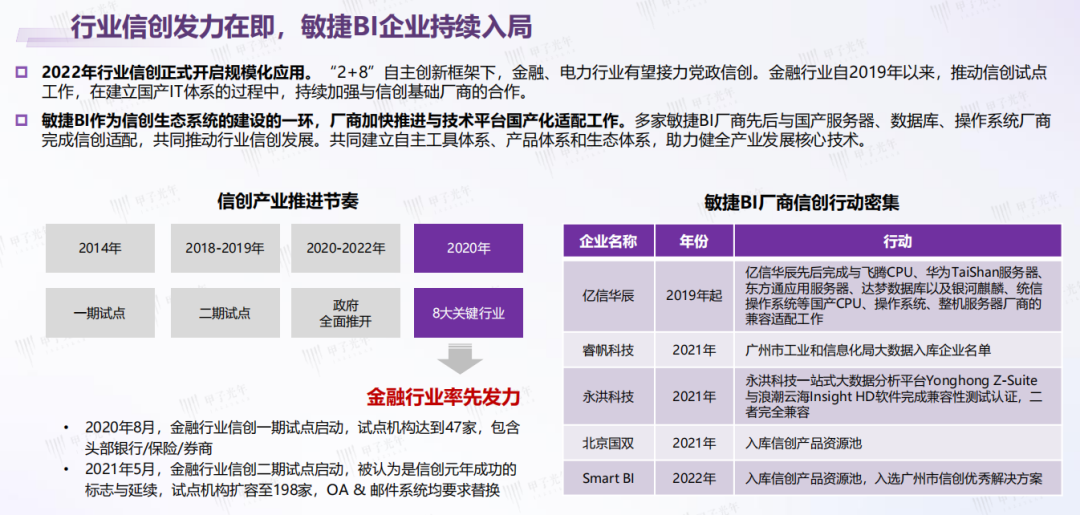
Task: Click the 一期试点 box
Action: click(101, 313)
